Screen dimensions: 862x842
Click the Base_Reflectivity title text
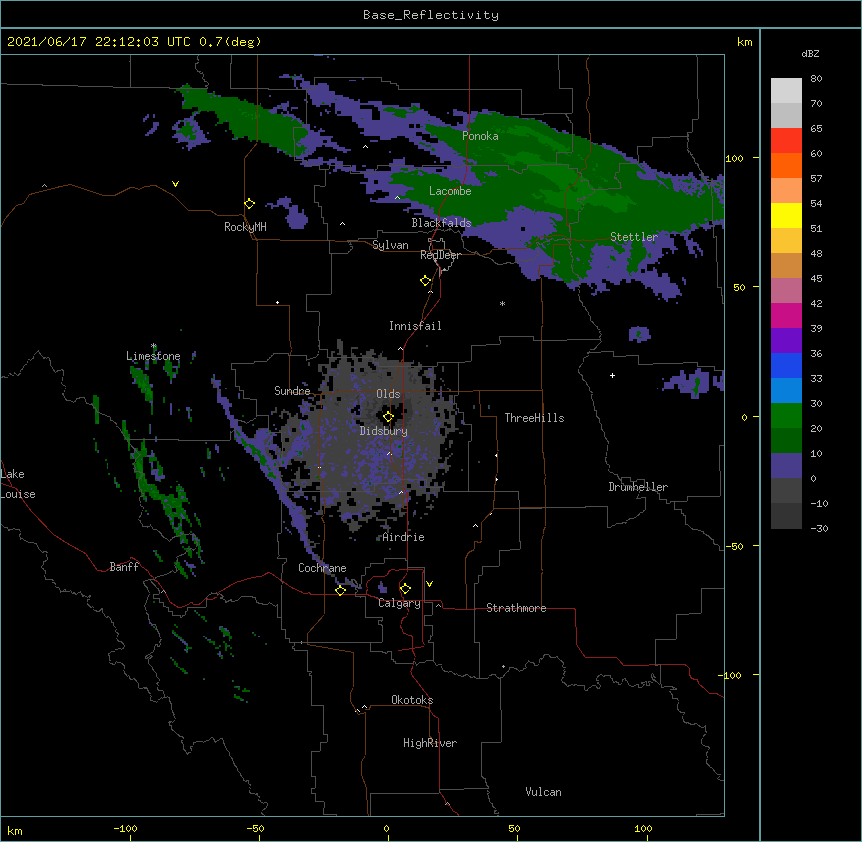coord(431,15)
